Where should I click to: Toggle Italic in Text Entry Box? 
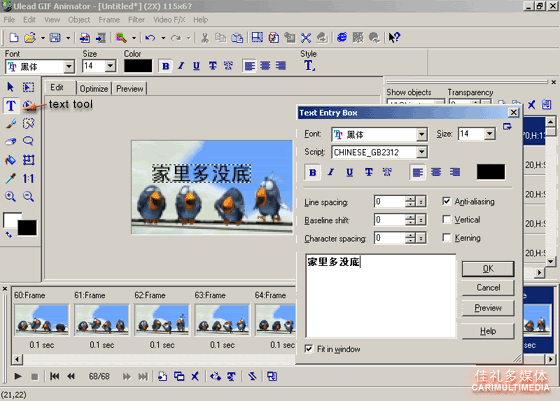(x=331, y=172)
